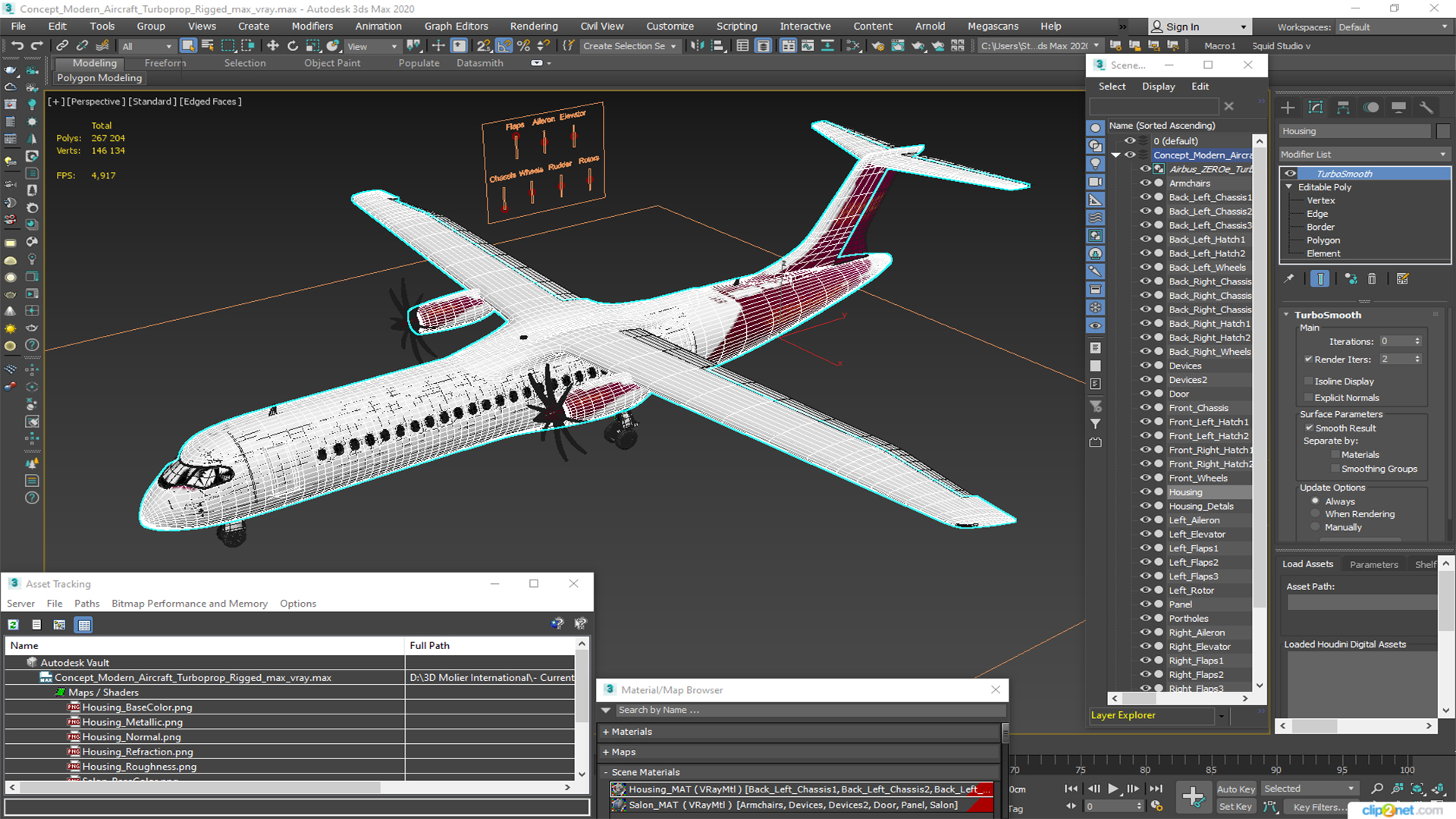The width and height of the screenshot is (1456, 819).
Task: Activate the Select and Rotate tool
Action: click(293, 46)
